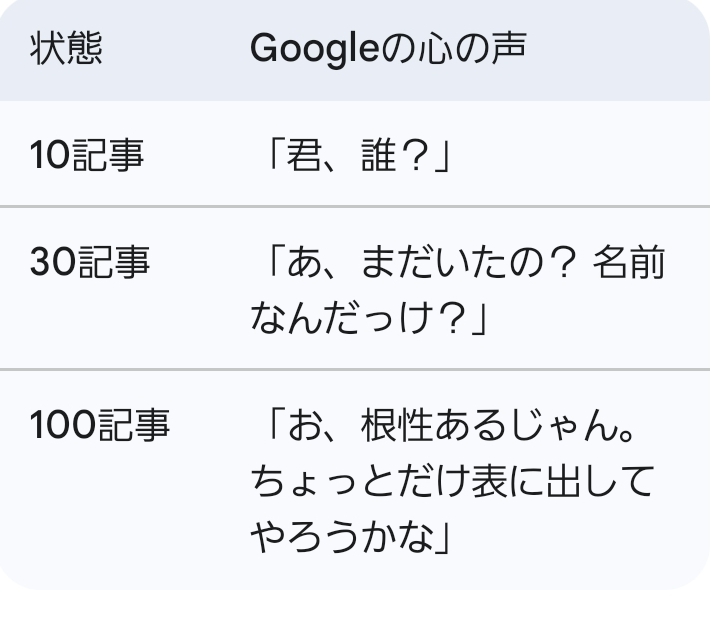Select the 30記事 cell
The image size is (711, 618).
[90, 263]
